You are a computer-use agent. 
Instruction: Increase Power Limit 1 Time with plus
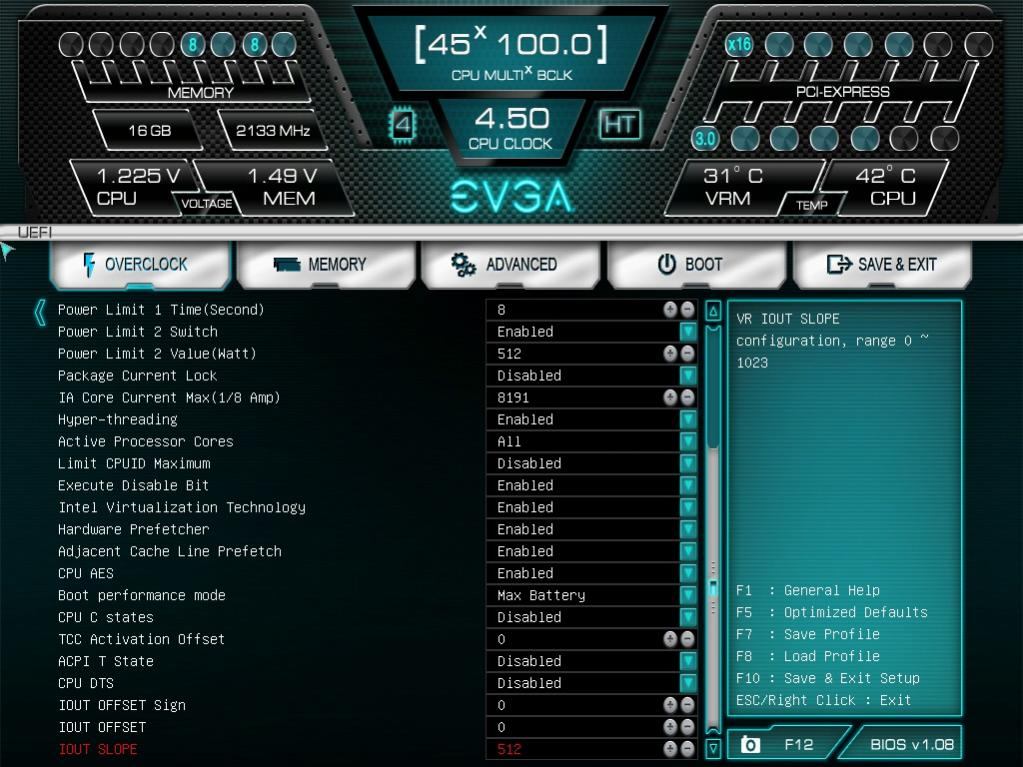pos(670,309)
